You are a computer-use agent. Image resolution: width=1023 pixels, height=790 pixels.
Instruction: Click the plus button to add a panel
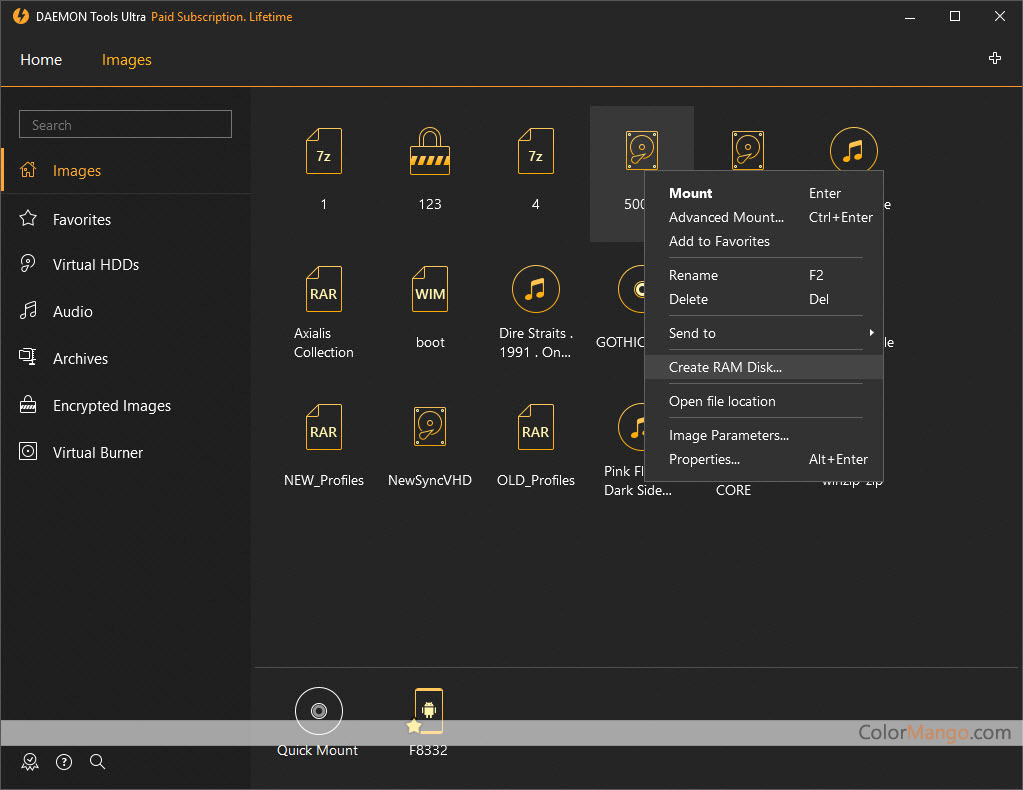995,58
